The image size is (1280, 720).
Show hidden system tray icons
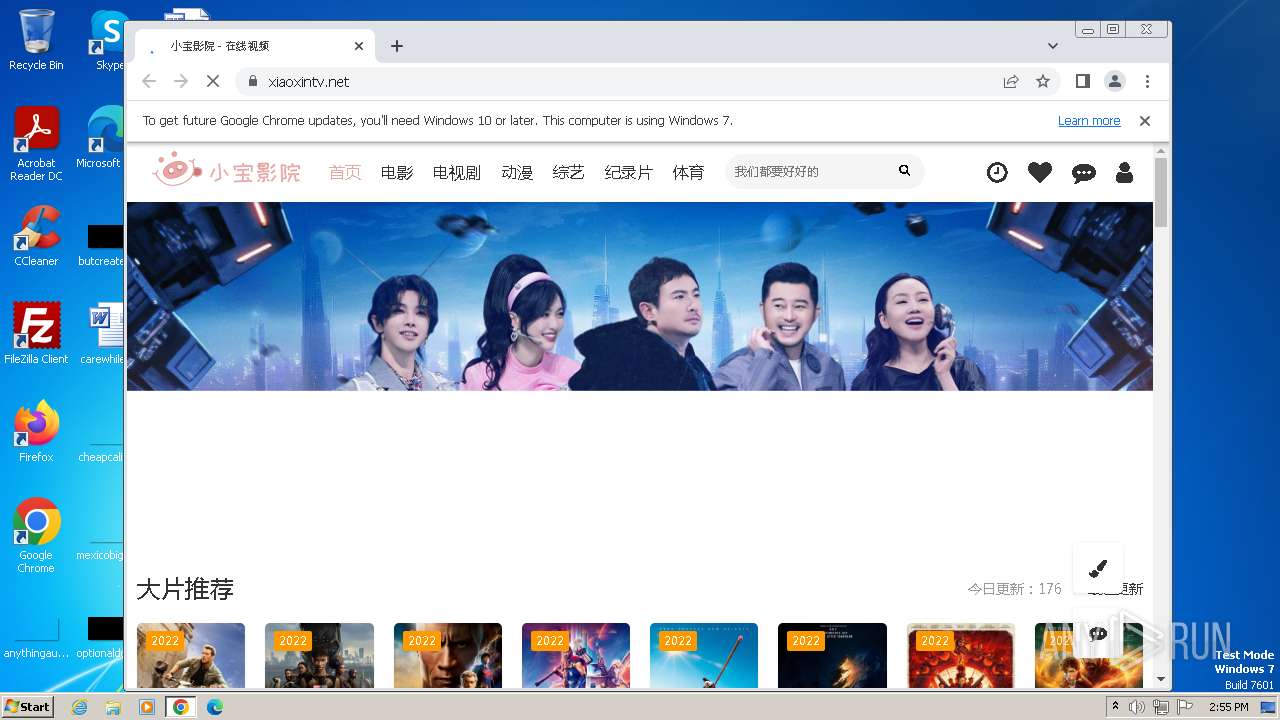1115,707
